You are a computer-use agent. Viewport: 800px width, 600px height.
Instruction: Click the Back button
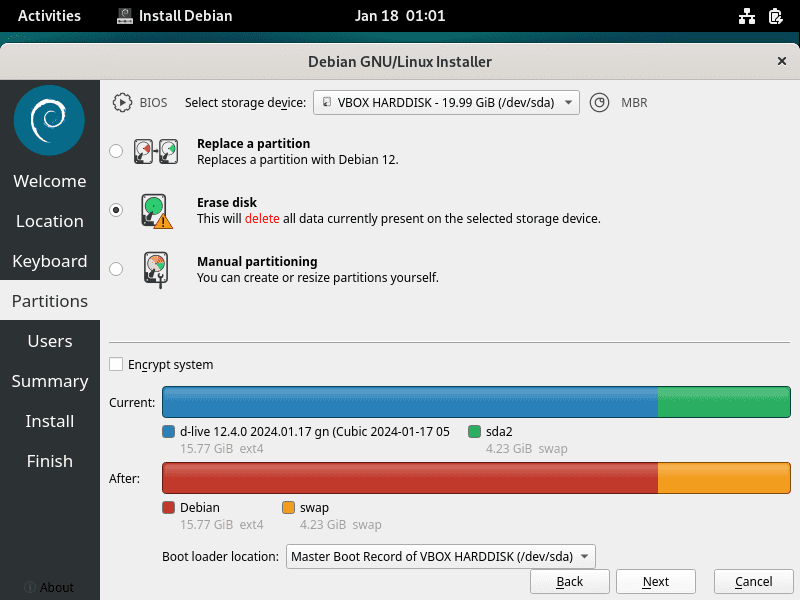coord(570,582)
